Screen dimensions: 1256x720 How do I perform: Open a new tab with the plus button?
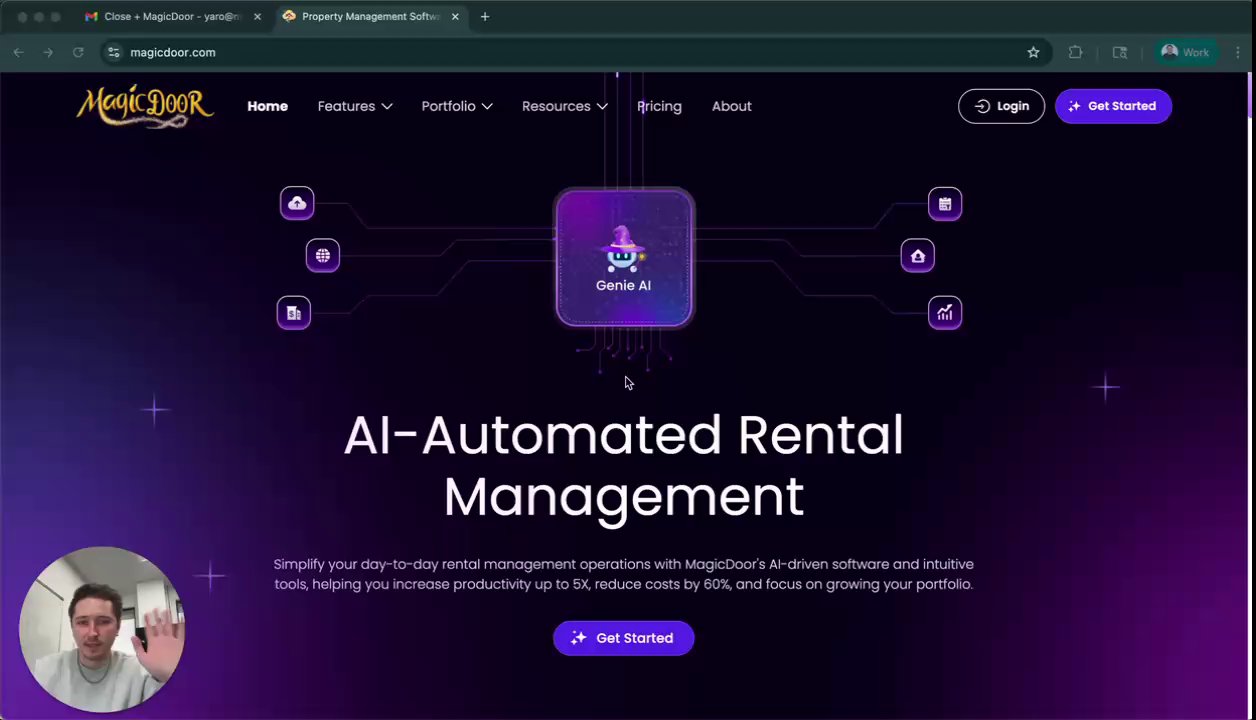point(485,16)
